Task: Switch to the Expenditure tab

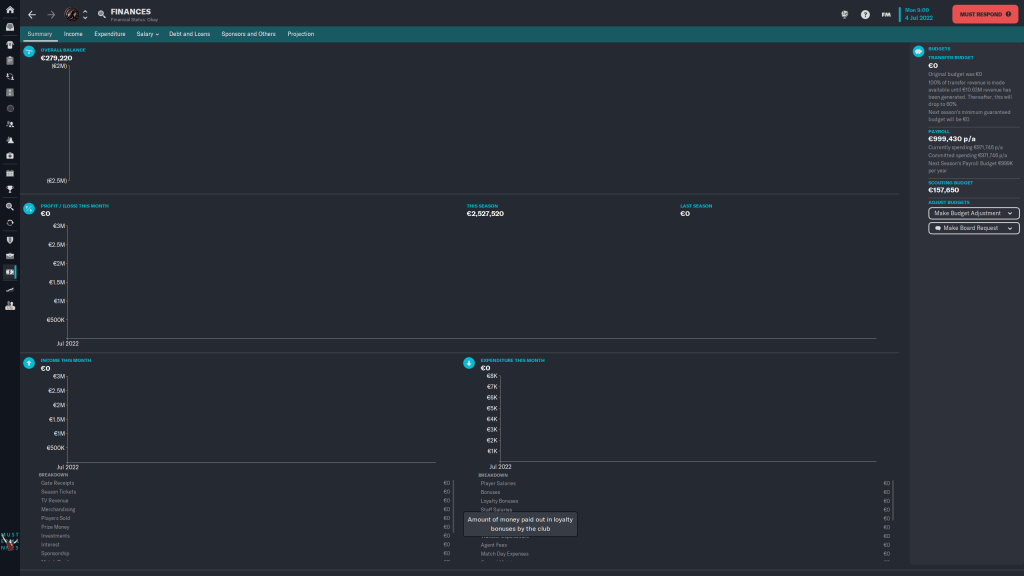Action: coord(110,34)
